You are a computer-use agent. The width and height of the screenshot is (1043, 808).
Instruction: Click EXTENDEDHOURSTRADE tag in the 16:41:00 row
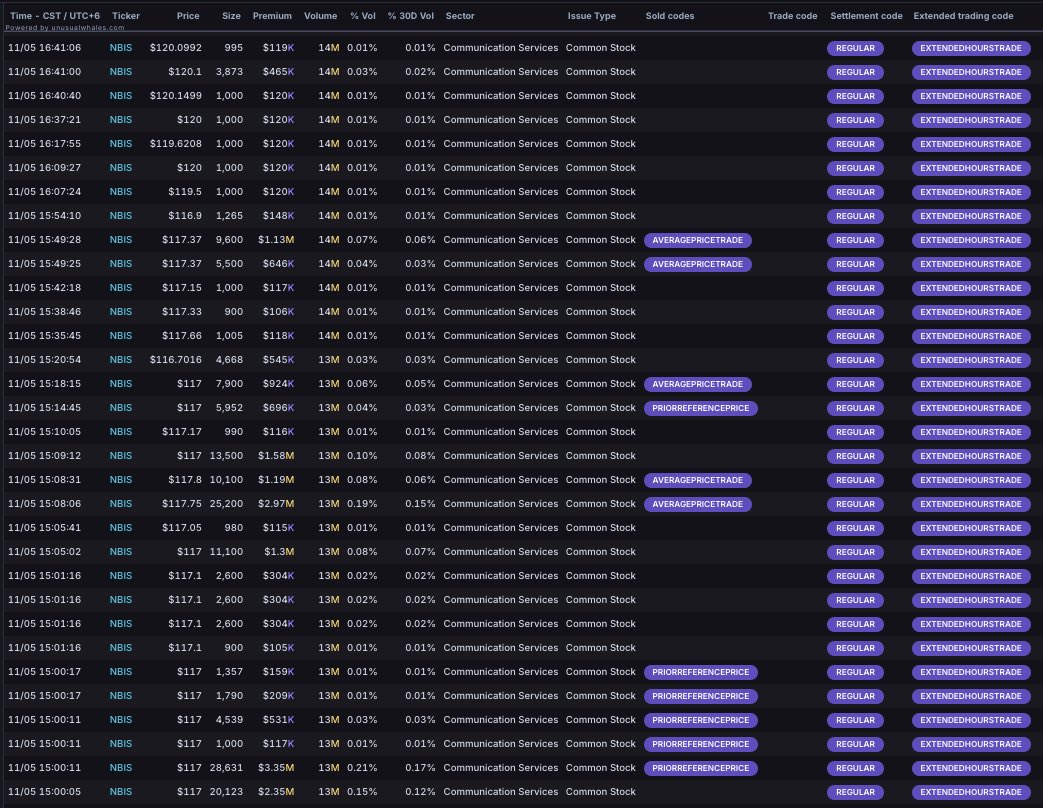pos(971,72)
